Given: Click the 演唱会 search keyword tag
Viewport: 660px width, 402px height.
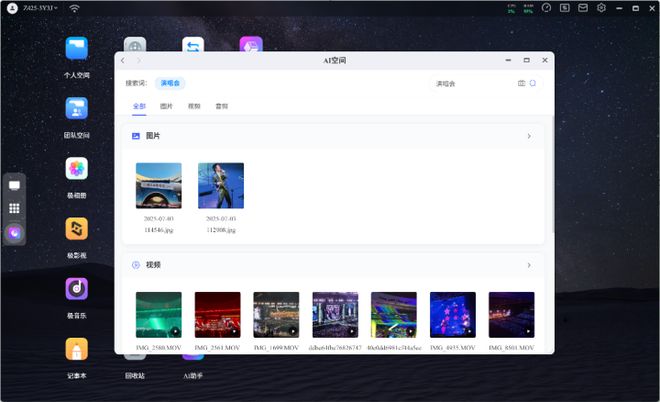Looking at the screenshot, I should pyautogui.click(x=169, y=84).
